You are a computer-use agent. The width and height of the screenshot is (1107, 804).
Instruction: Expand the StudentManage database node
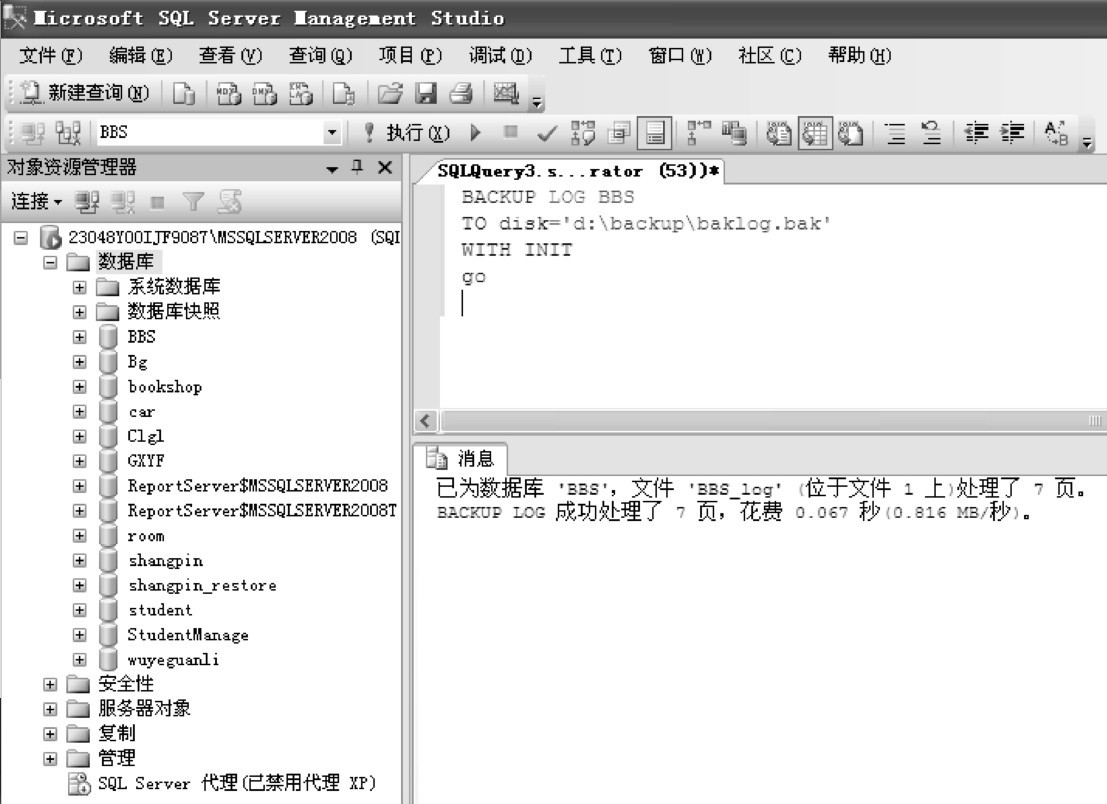coord(79,635)
